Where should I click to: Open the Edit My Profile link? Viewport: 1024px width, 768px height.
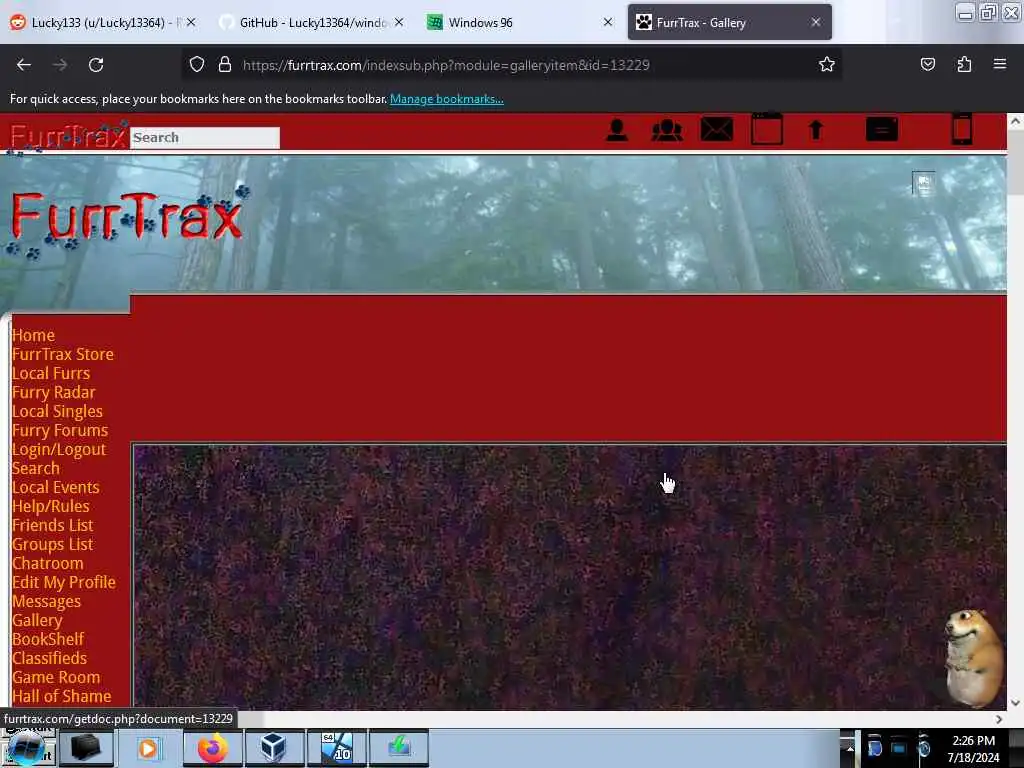(64, 582)
